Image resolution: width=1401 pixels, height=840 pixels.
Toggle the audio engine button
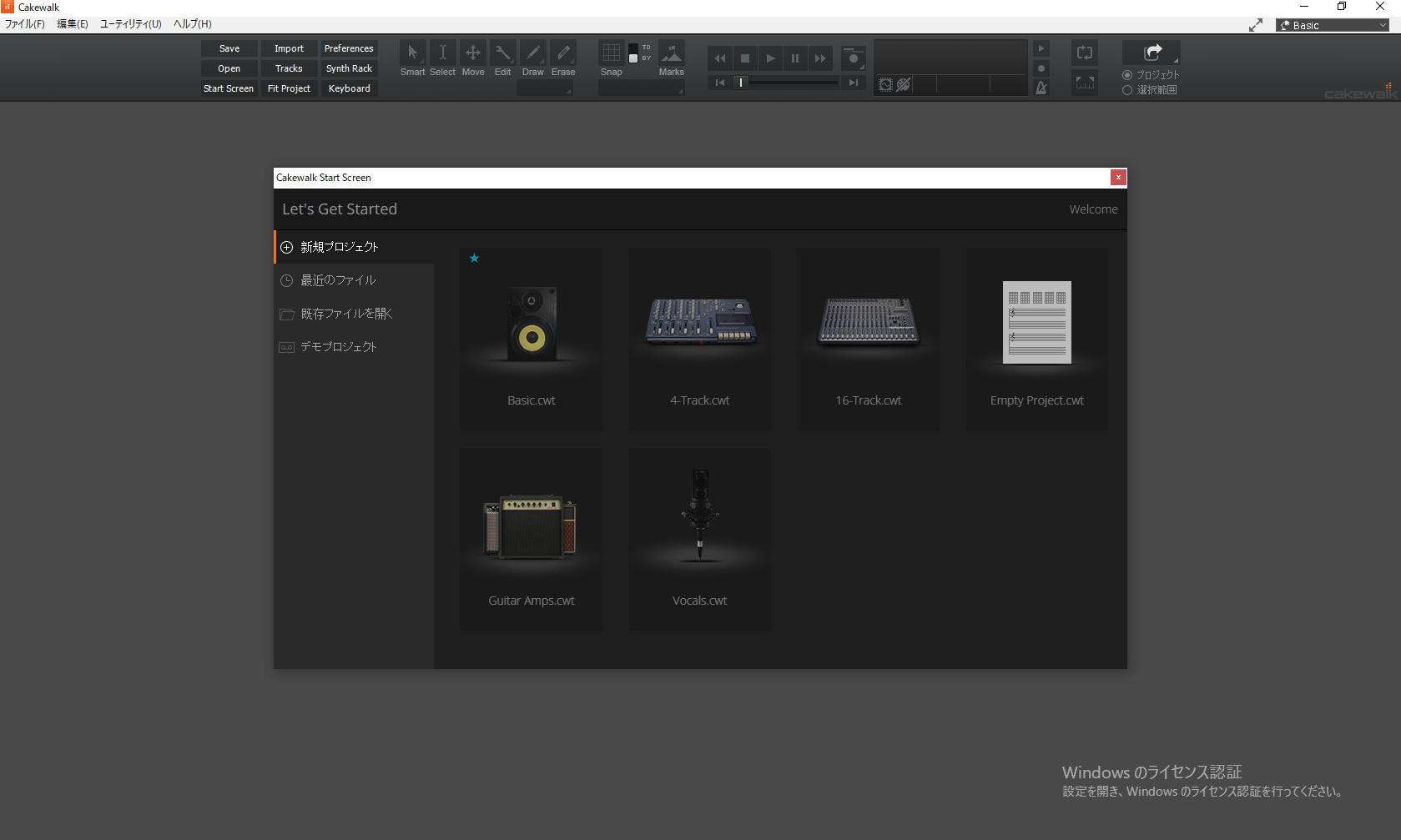[885, 85]
